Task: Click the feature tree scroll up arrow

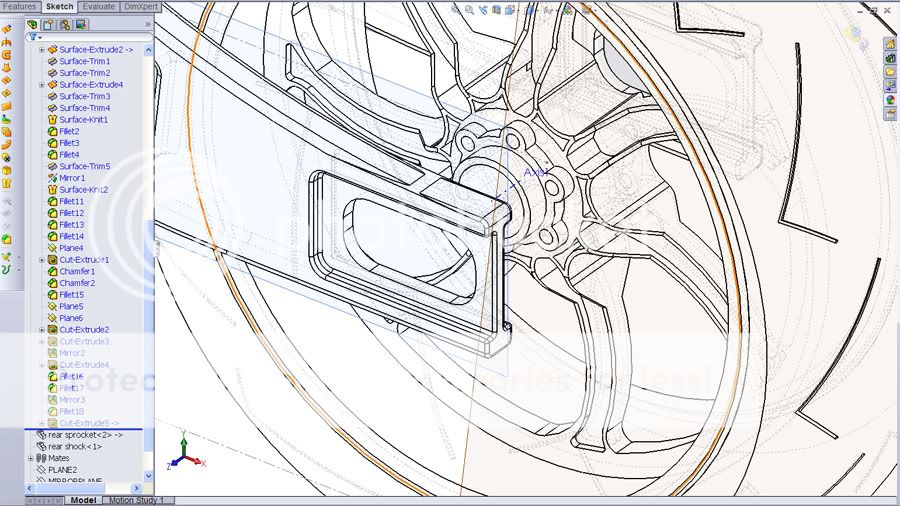Action: coord(148,50)
